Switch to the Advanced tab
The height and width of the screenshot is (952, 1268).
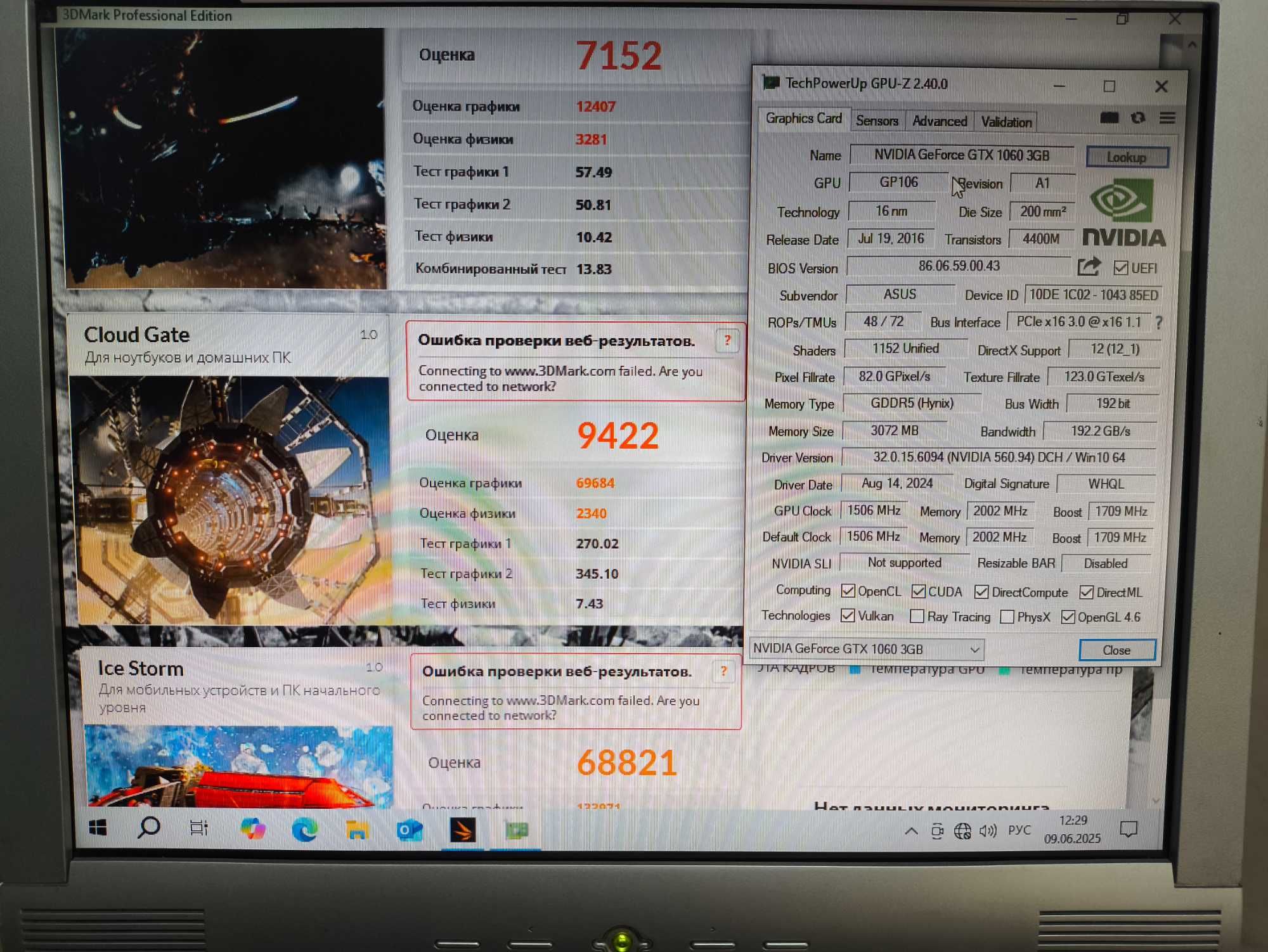pos(940,121)
